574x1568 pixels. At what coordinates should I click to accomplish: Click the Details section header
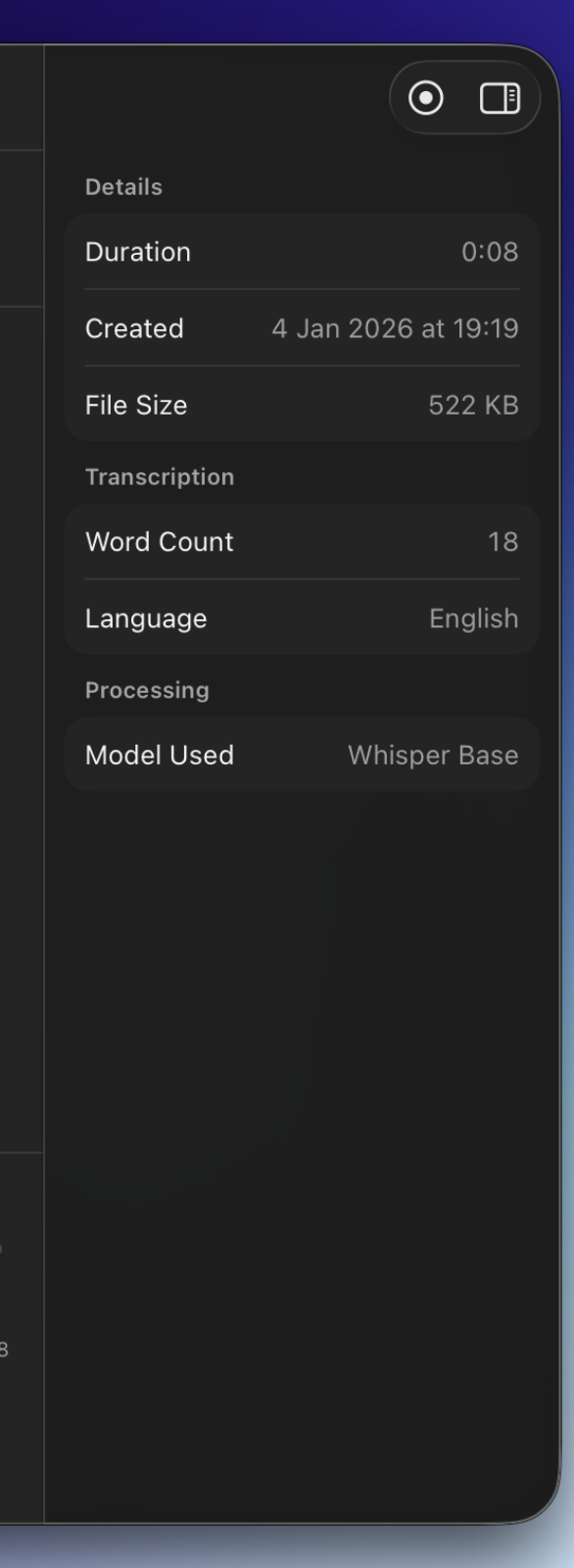click(x=123, y=187)
